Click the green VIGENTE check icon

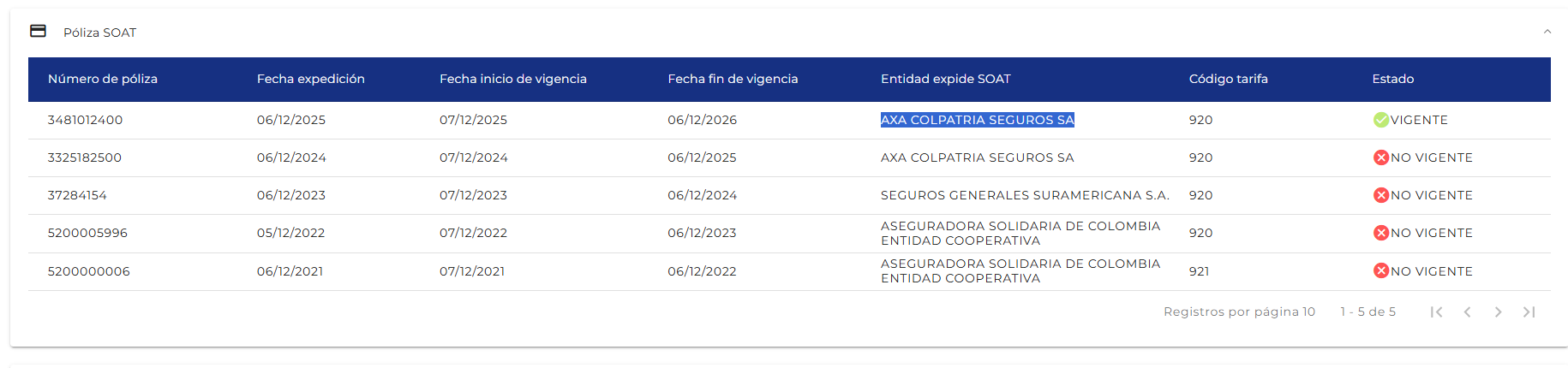pos(1380,120)
